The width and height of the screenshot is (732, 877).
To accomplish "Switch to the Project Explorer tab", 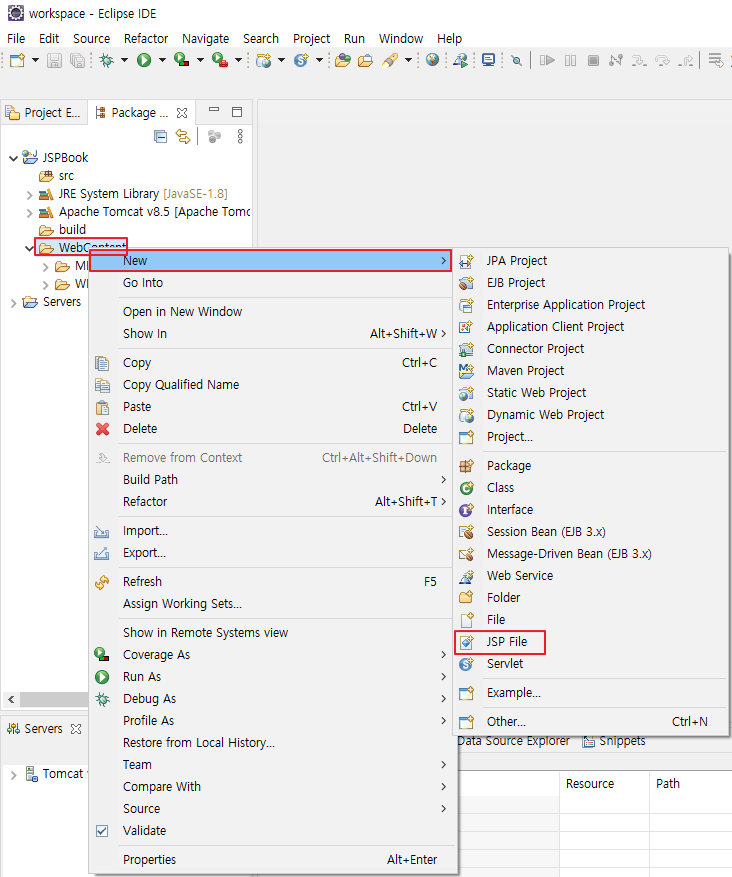I will tap(43, 113).
